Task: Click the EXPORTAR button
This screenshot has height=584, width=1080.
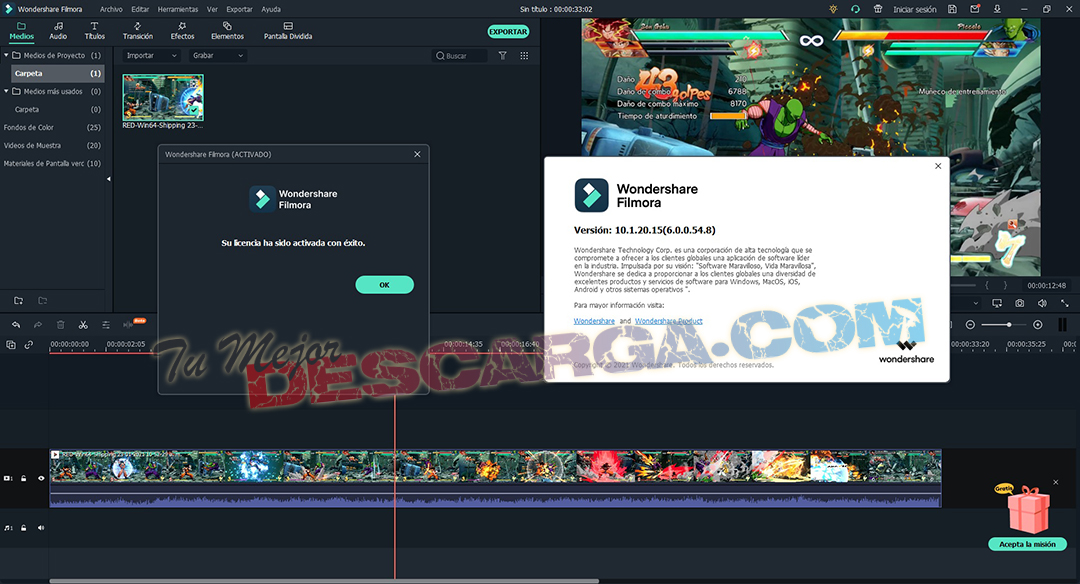Action: 508,32
